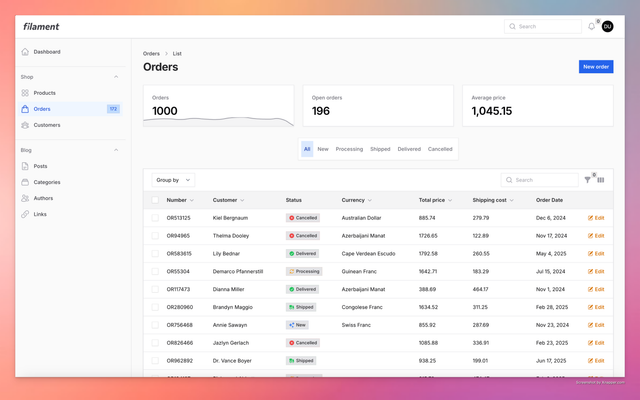
Task: Click Orders breadcrumb link
Action: 151,53
